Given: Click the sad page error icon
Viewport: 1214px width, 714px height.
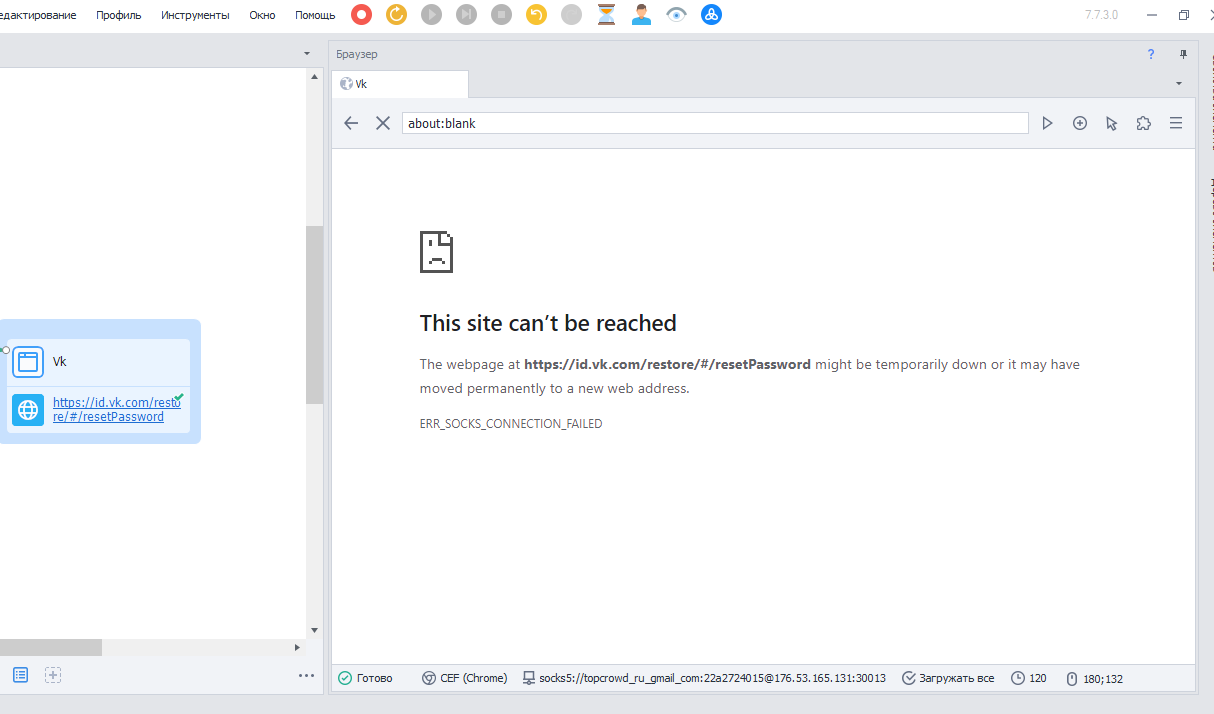Looking at the screenshot, I should click(x=436, y=251).
